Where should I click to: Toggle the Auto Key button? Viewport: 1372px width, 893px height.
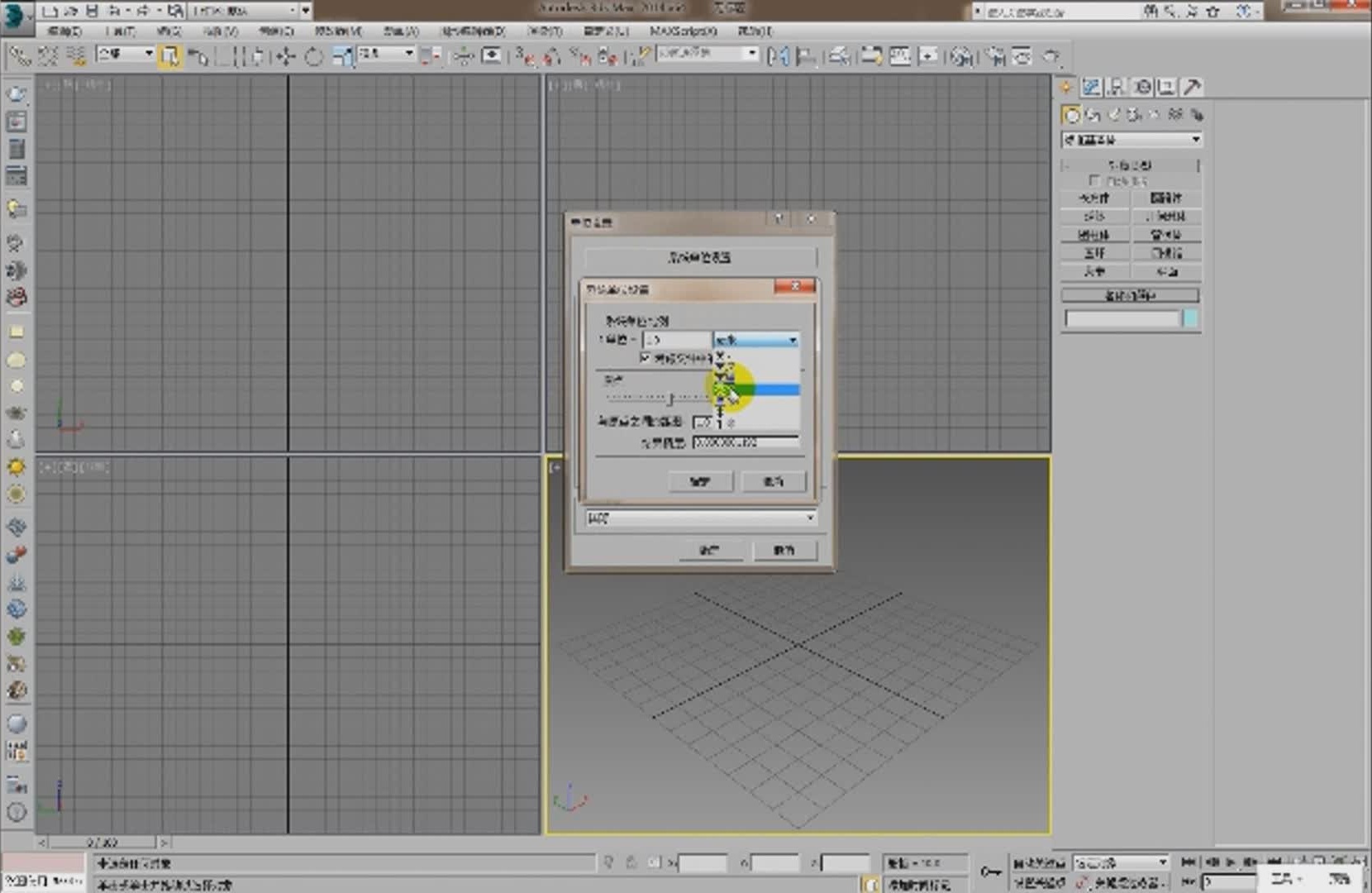pyautogui.click(x=1040, y=863)
